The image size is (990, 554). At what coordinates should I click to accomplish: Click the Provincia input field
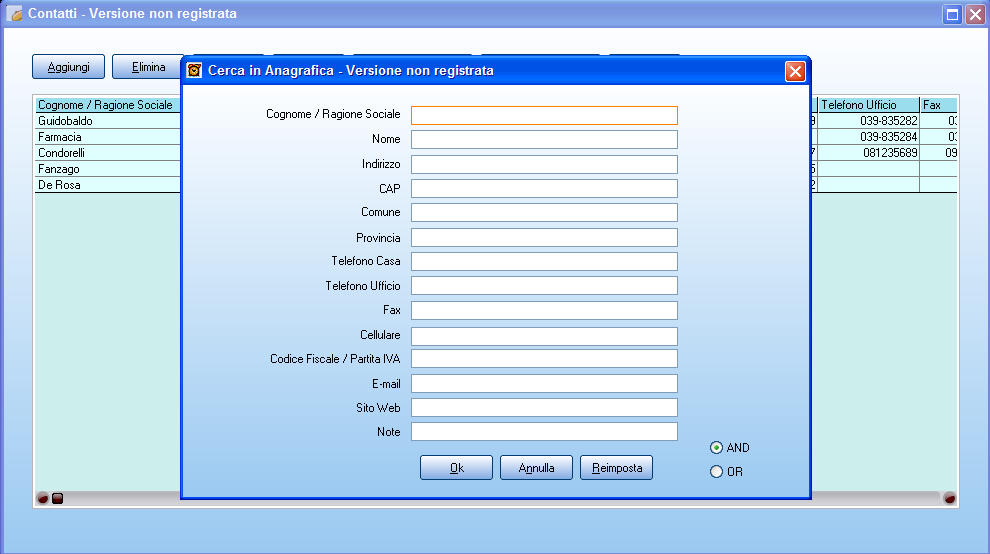tap(544, 238)
